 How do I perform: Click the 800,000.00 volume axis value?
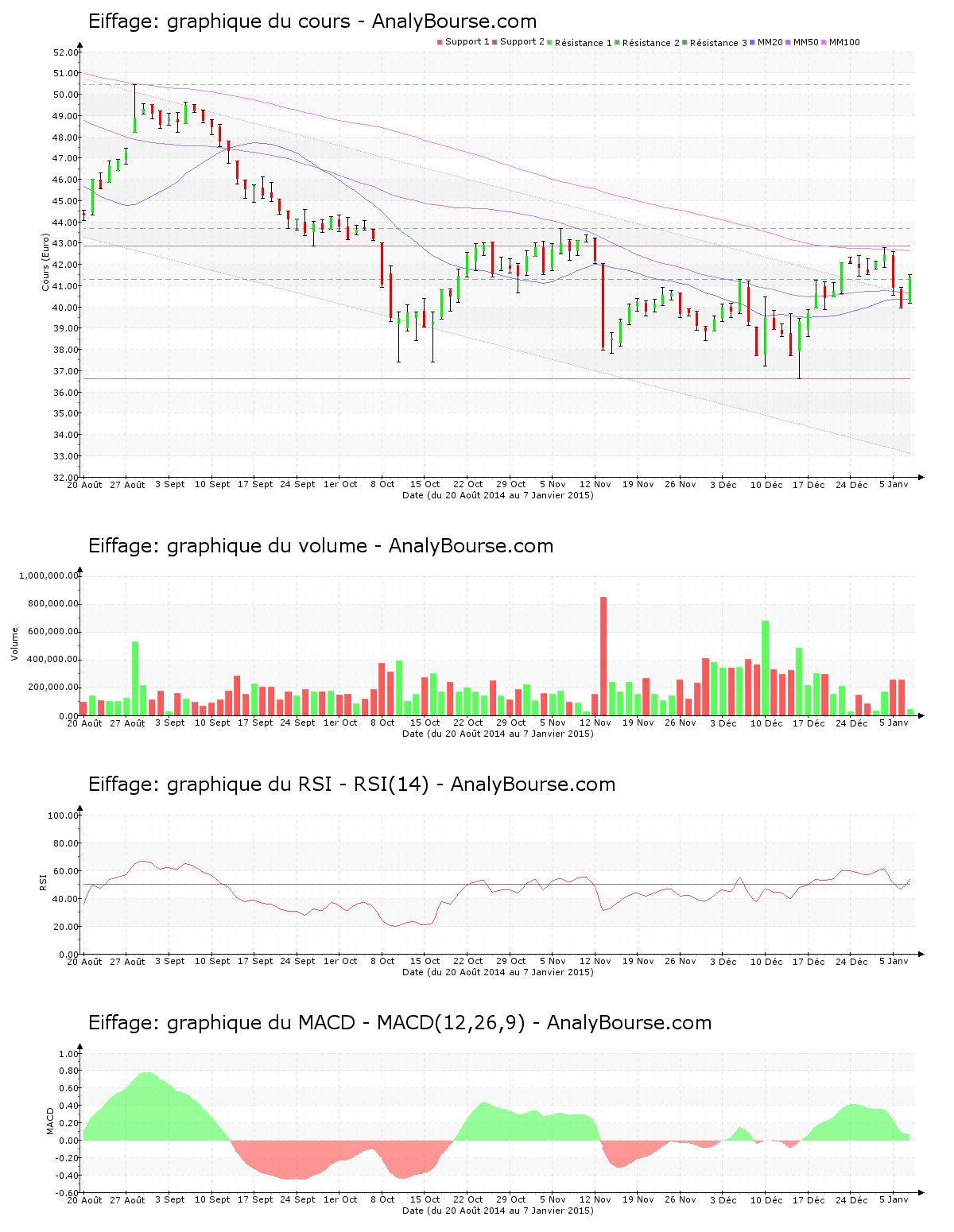click(53, 603)
